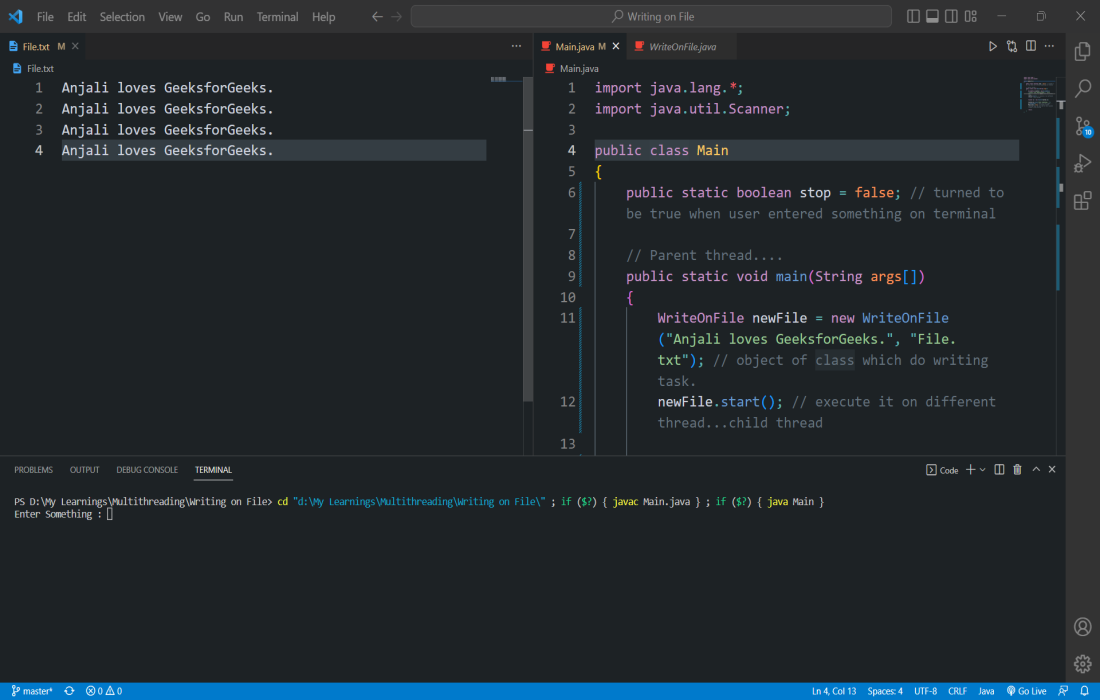This screenshot has width=1100, height=700.
Task: Open the Extensions view
Action: tap(1082, 201)
